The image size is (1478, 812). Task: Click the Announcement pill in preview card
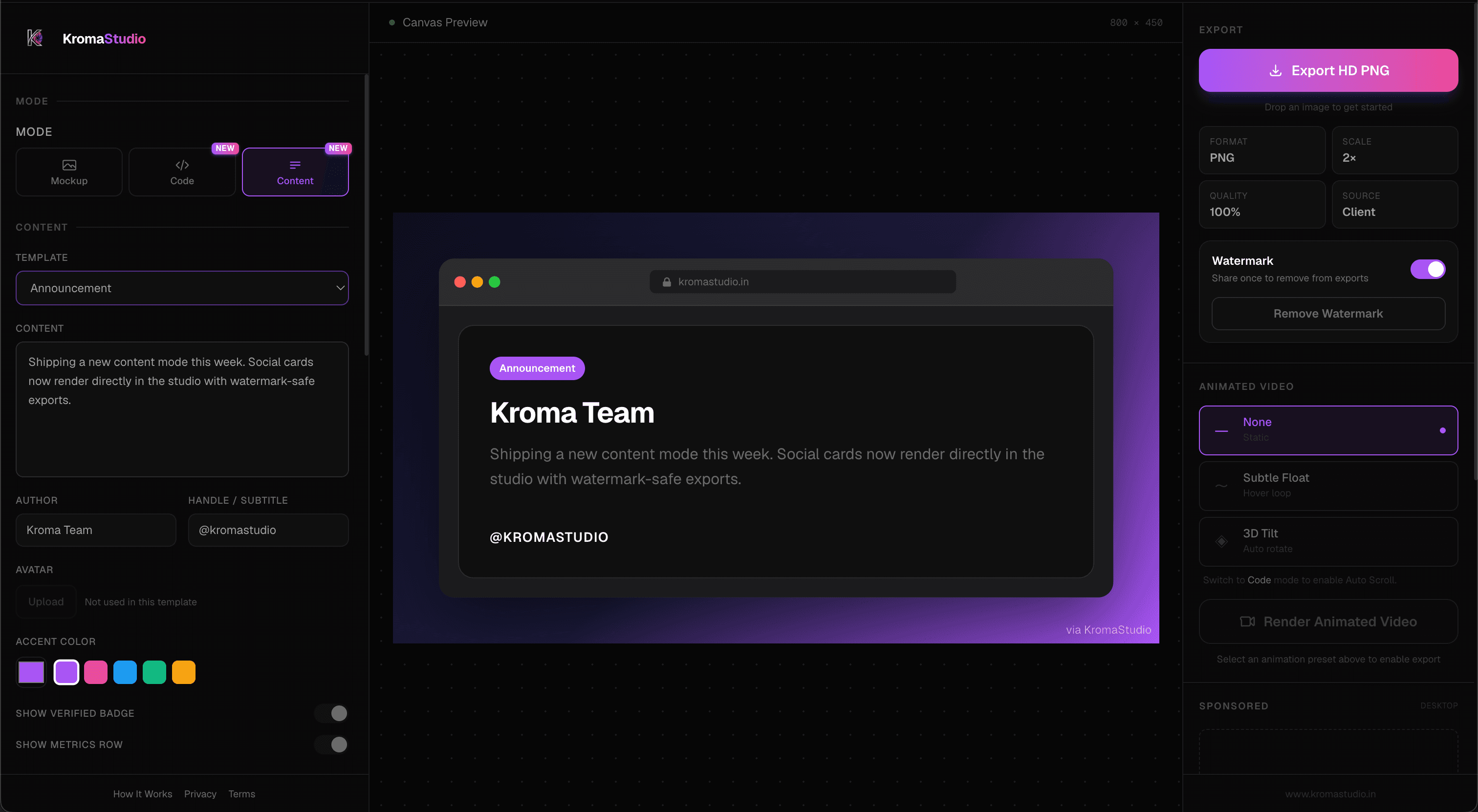[537, 368]
